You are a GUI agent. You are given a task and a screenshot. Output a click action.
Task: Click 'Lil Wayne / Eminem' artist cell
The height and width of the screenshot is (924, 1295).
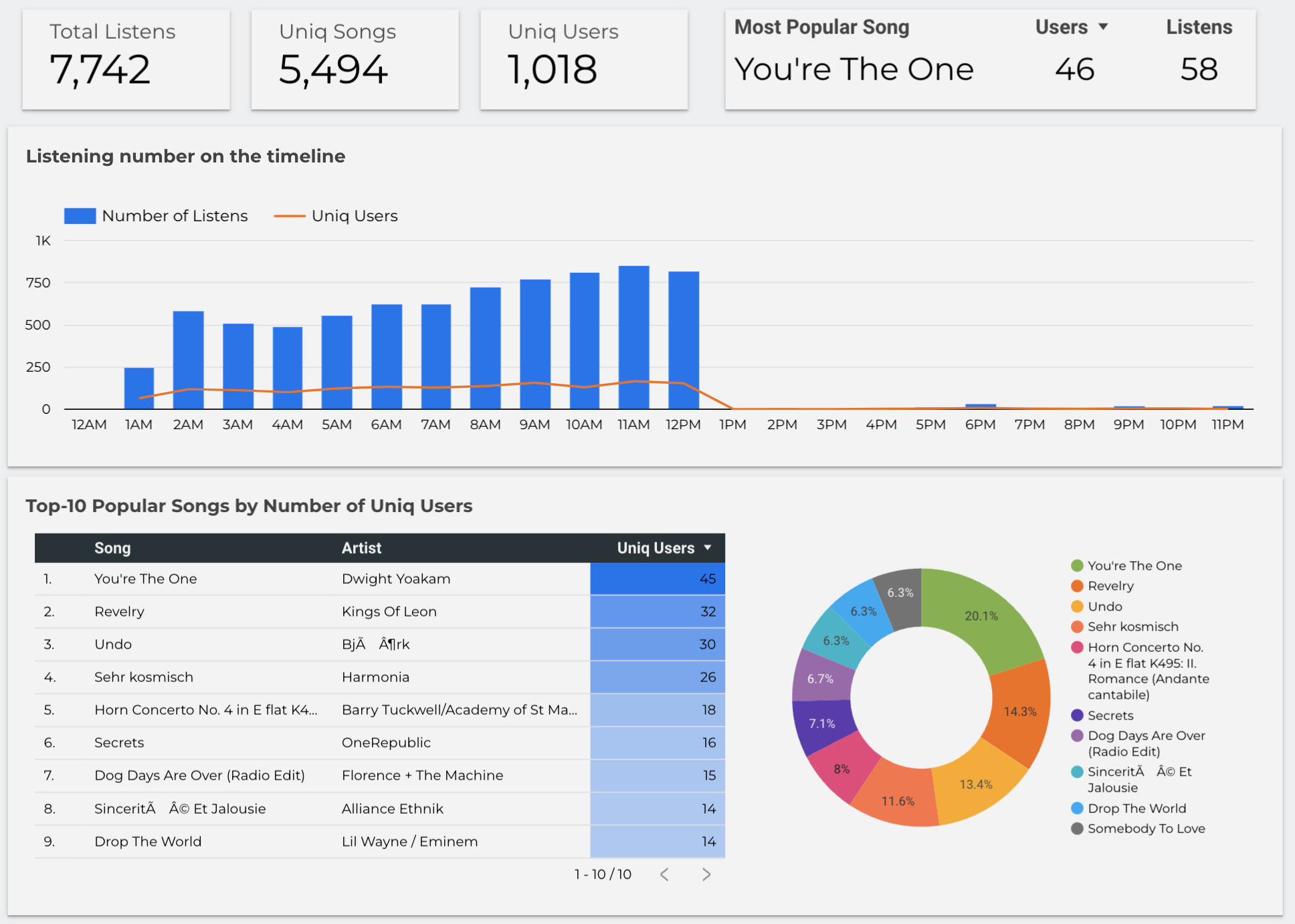pyautogui.click(x=410, y=842)
